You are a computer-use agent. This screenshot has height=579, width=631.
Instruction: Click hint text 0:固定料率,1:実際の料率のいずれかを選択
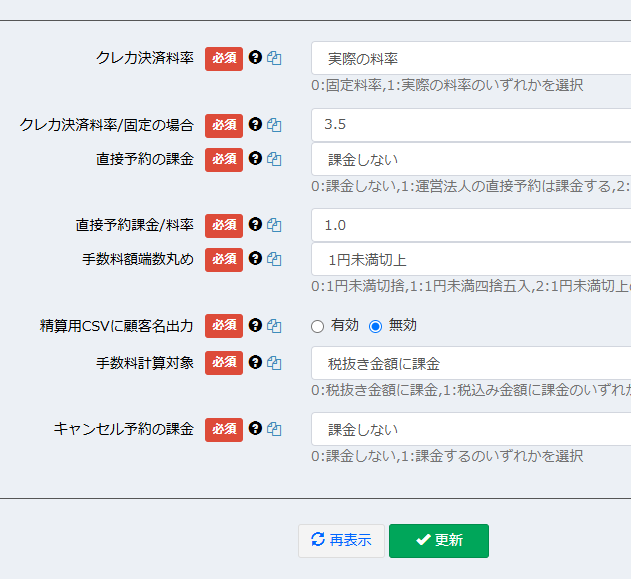pyautogui.click(x=447, y=85)
